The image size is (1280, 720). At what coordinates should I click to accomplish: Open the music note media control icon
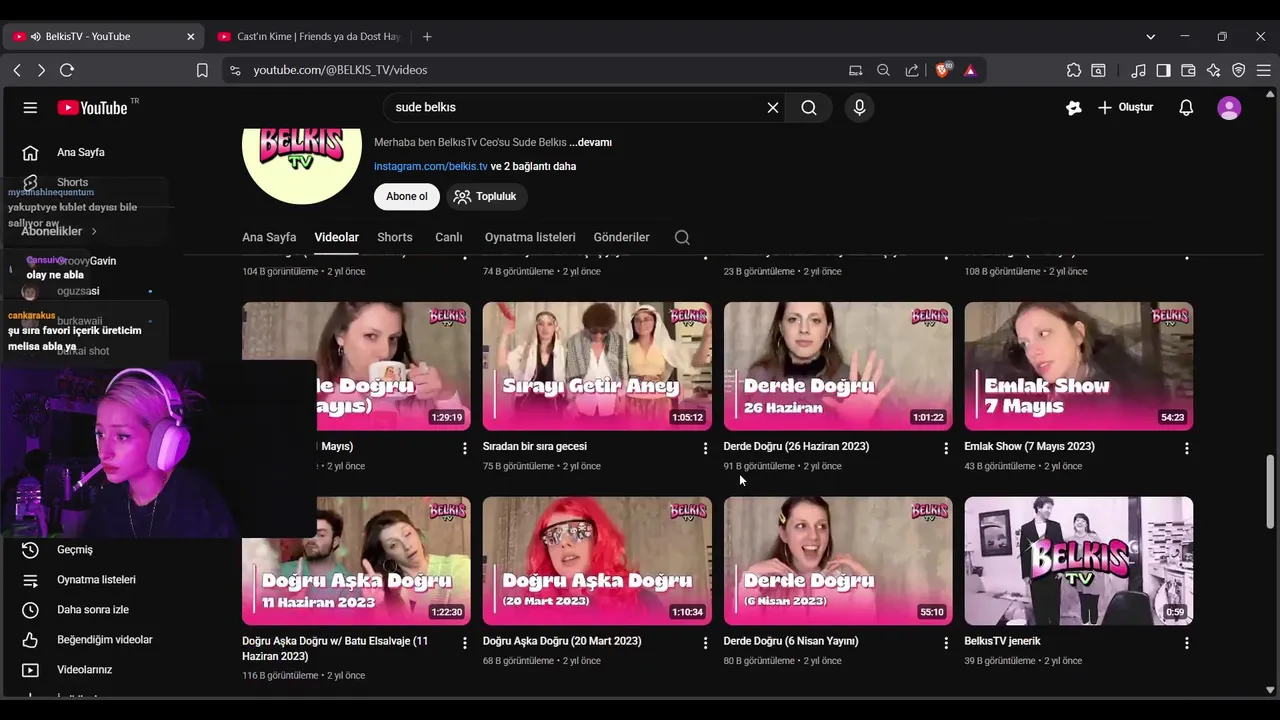pos(1138,70)
